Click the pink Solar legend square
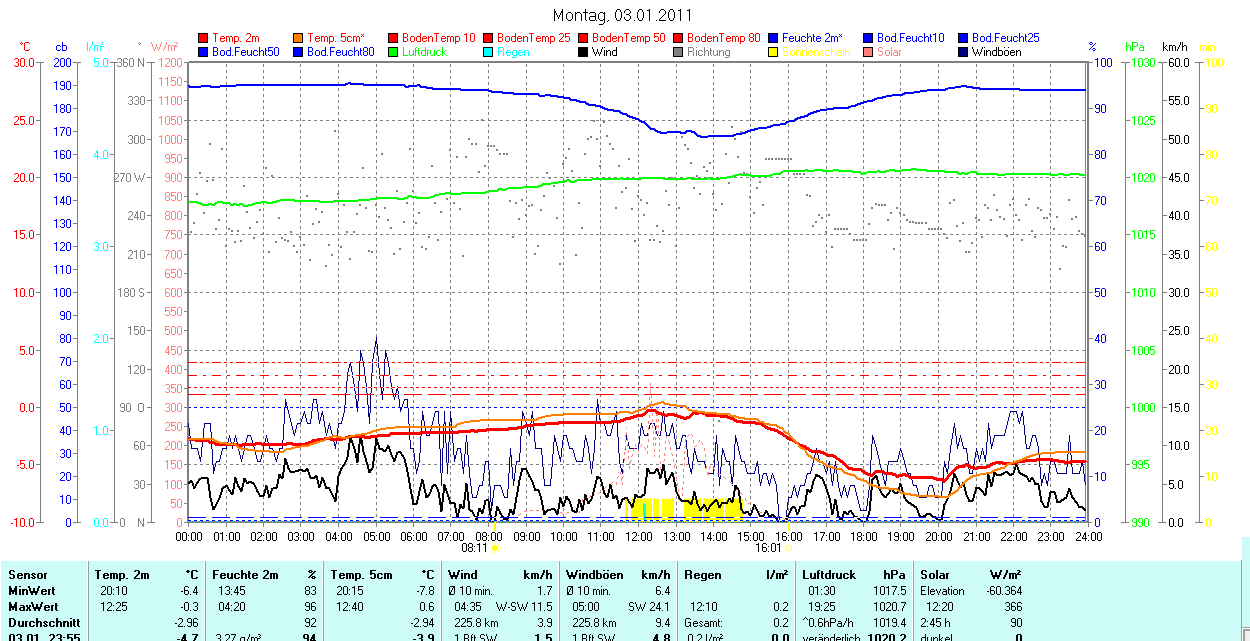Screen dimensions: 1250x641 coord(869,52)
